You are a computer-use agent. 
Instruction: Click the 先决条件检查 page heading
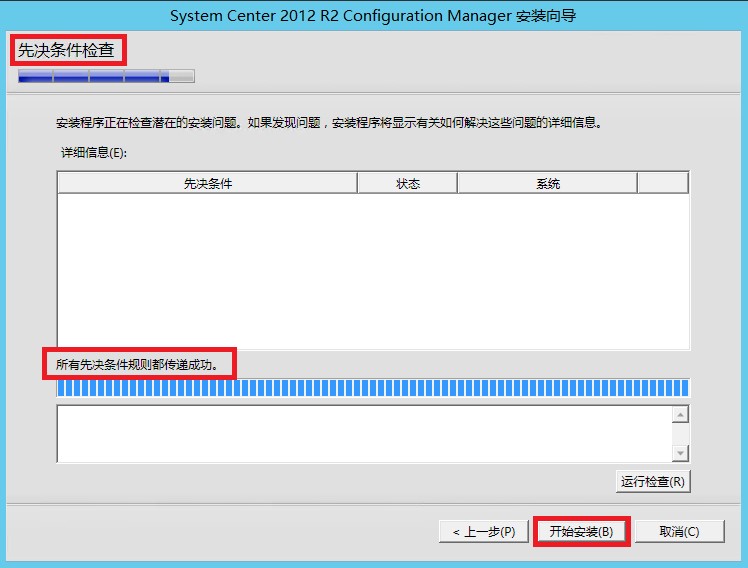pyautogui.click(x=66, y=50)
